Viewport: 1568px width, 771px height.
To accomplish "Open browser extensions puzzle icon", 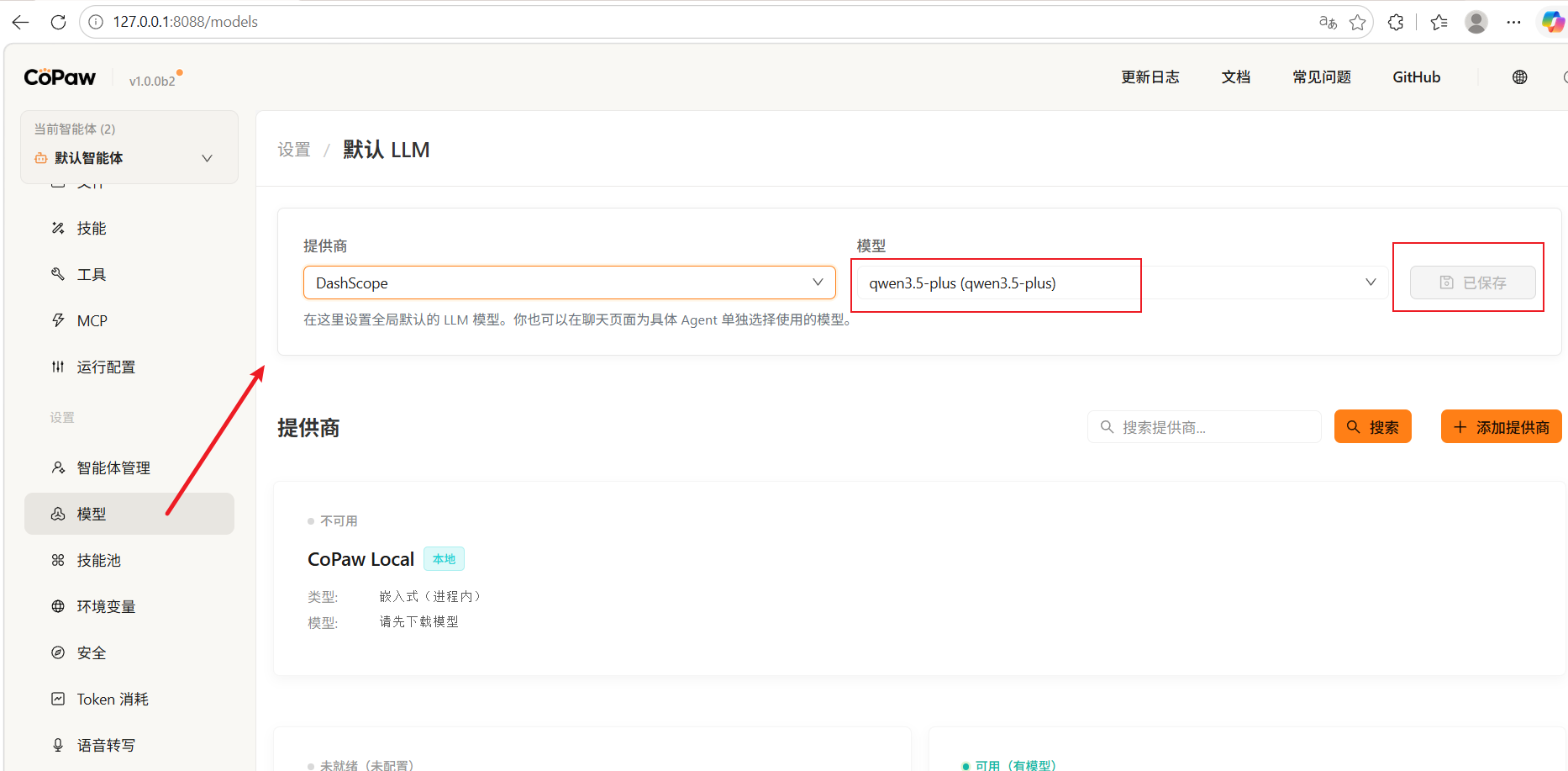I will 1396,23.
